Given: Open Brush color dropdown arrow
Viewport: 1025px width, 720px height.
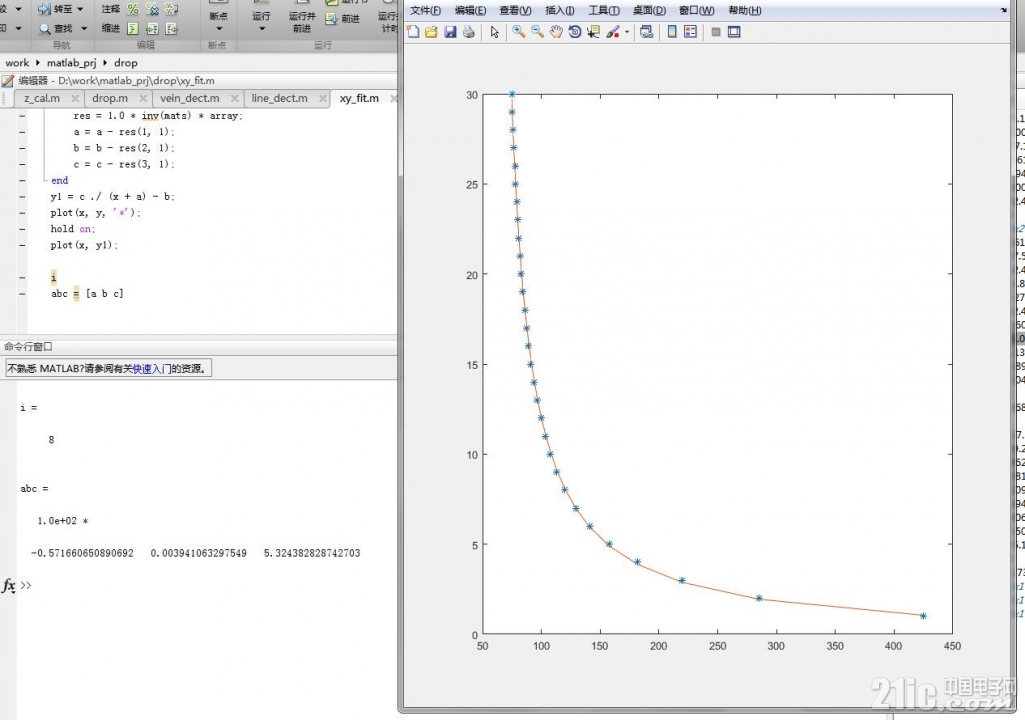Looking at the screenshot, I should click(627, 32).
